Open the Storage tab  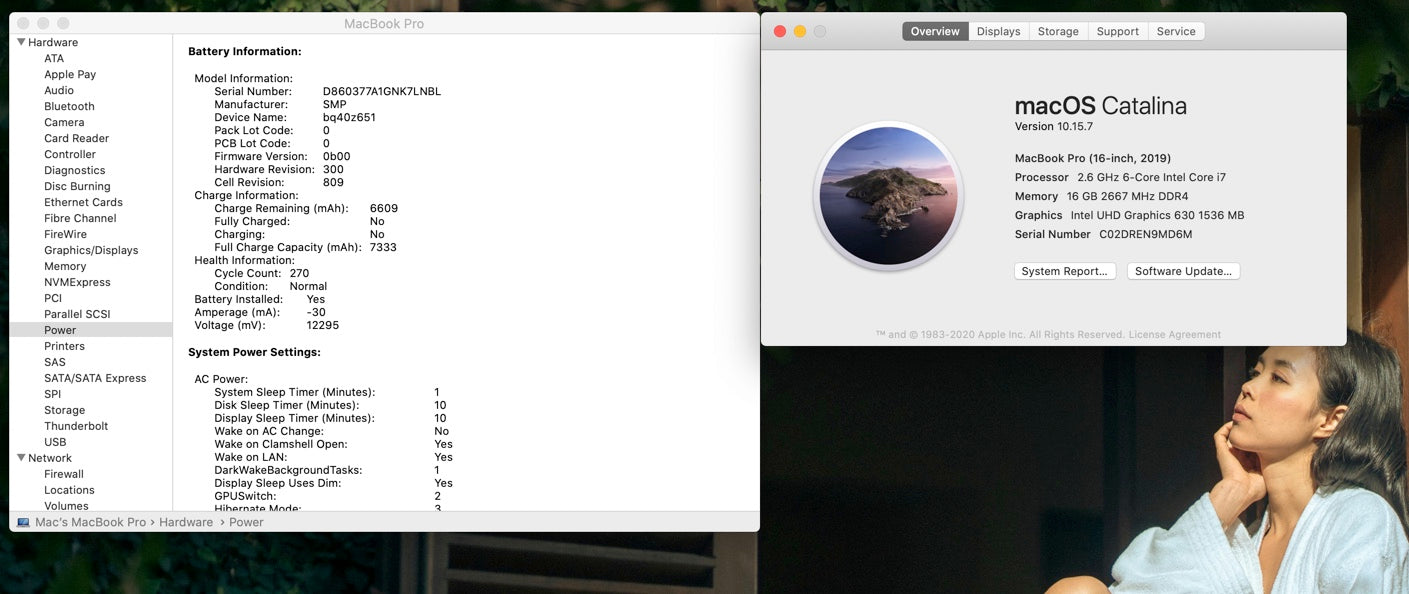tap(1057, 31)
